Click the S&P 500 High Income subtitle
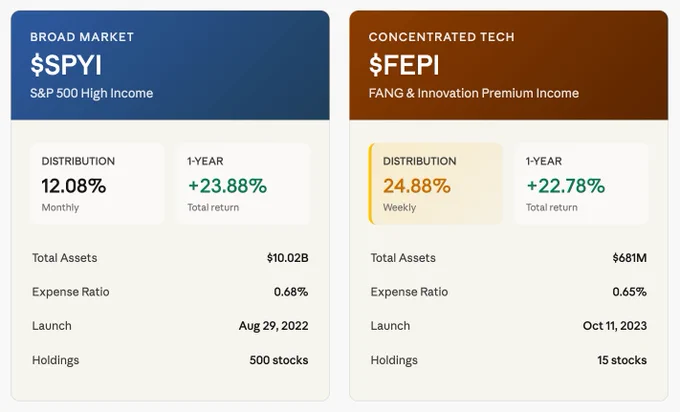The image size is (680, 412). pos(92,93)
